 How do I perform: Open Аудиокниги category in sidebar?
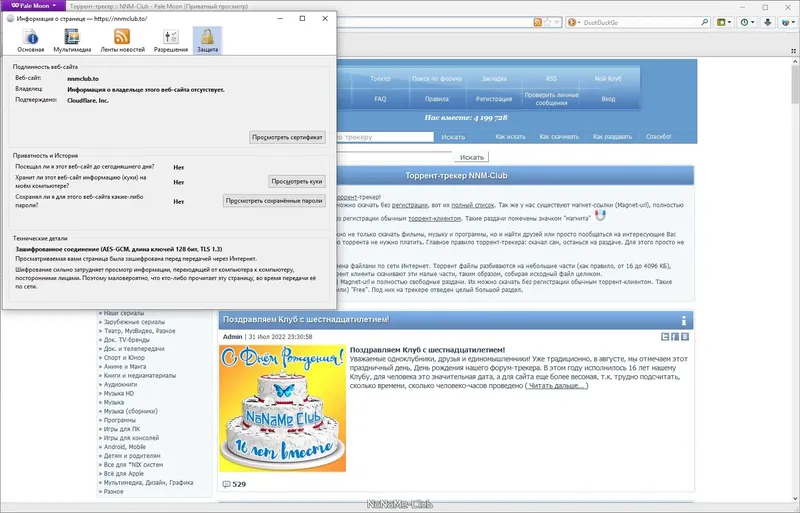coord(120,384)
